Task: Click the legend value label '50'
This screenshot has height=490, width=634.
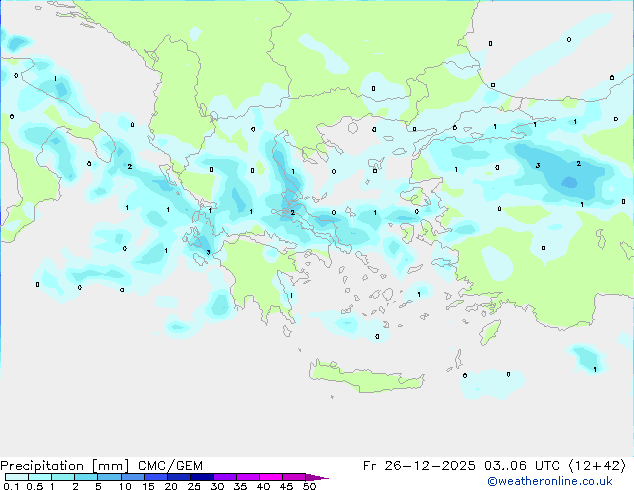Action: [x=309, y=486]
